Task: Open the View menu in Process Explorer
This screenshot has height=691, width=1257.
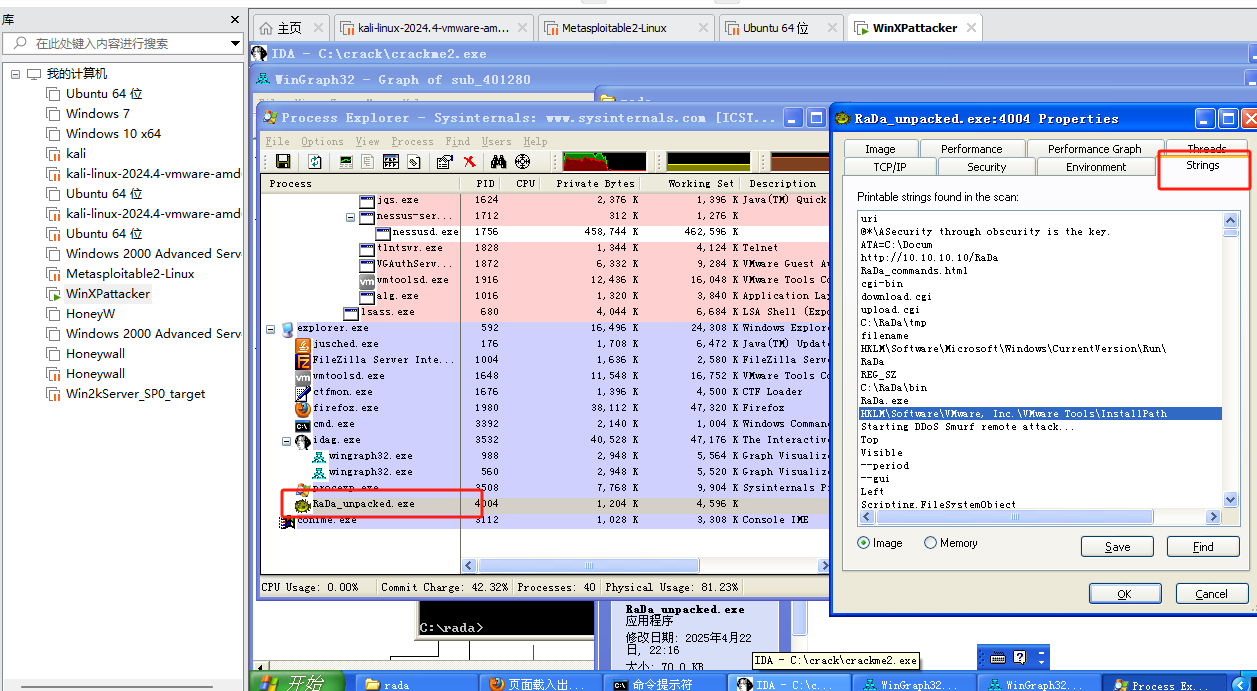Action: (x=367, y=142)
